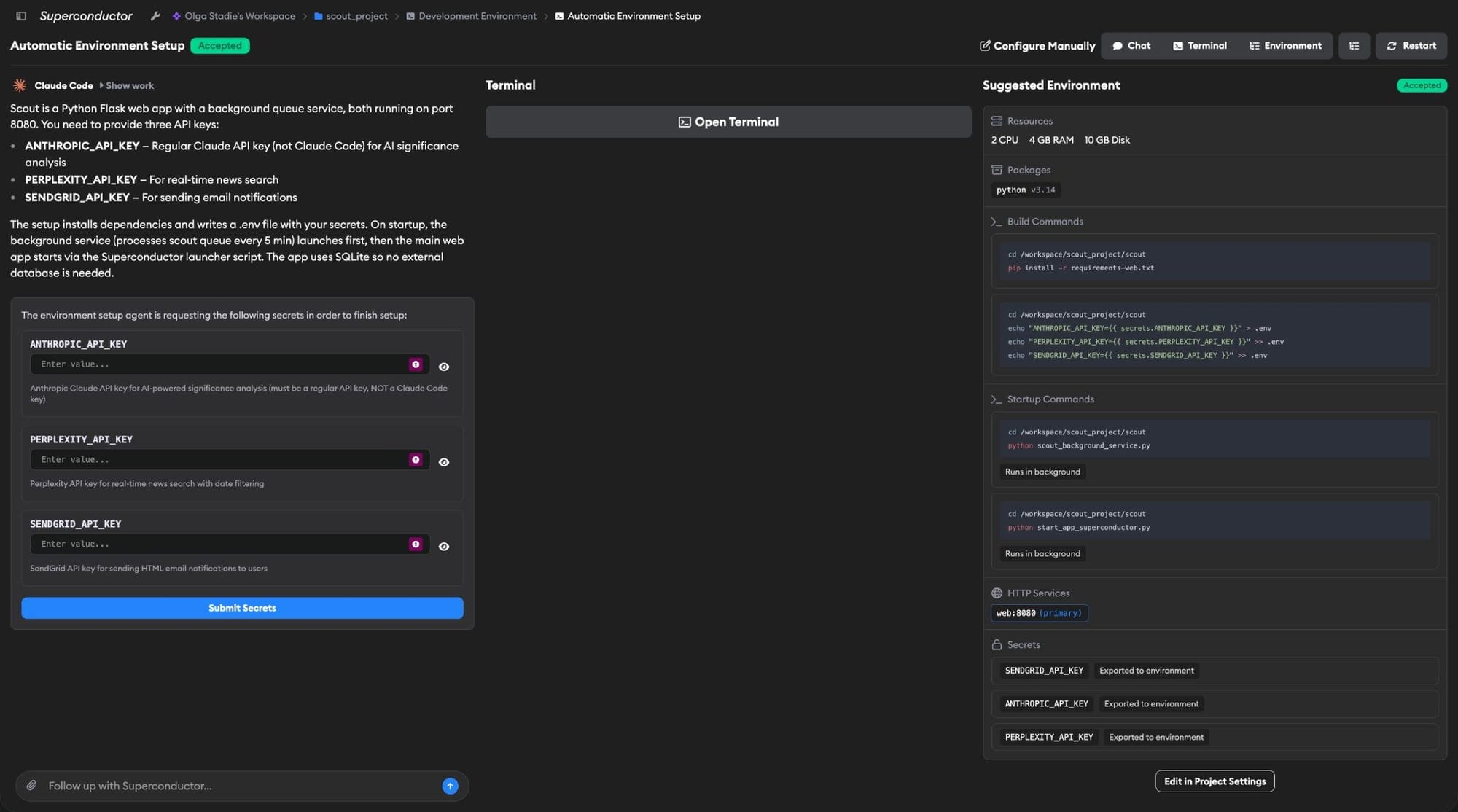This screenshot has width=1458, height=812.
Task: Open Terminal button
Action: click(x=728, y=122)
